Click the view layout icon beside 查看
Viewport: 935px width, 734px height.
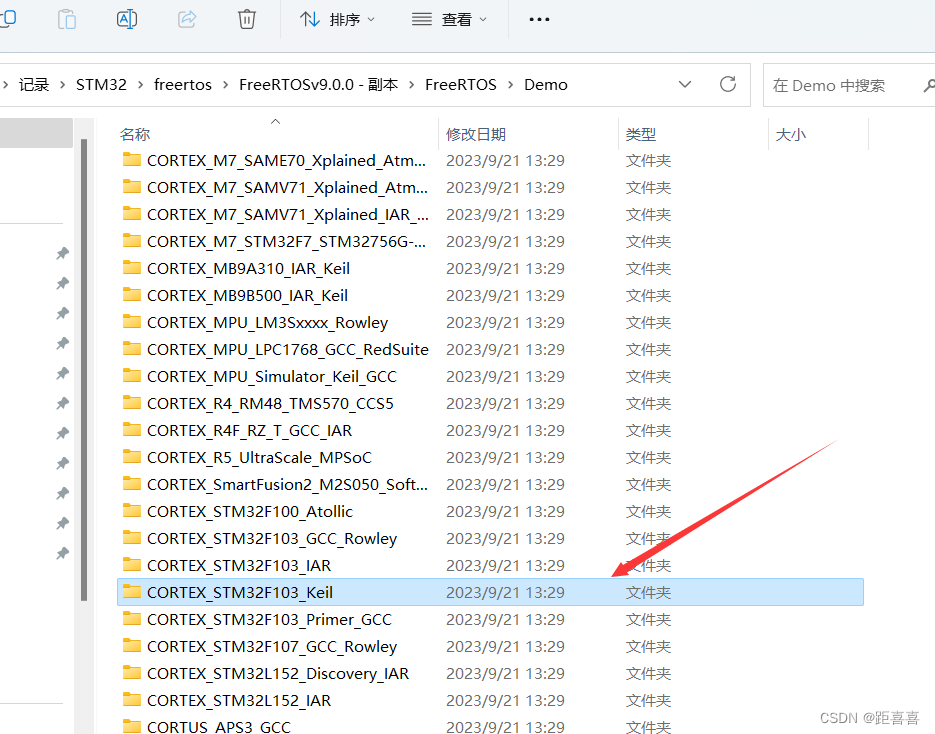click(420, 19)
